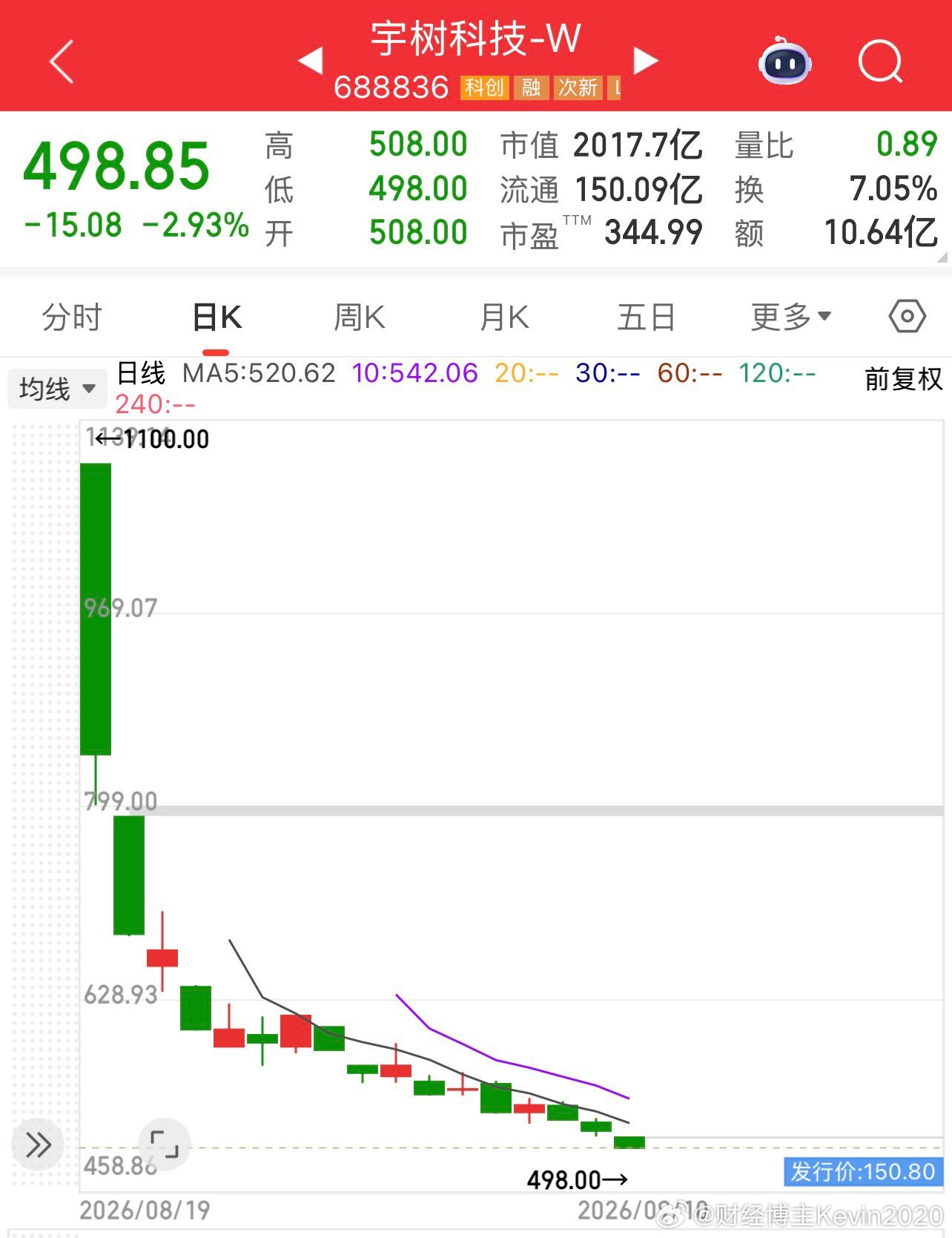Tap the low value 498.00
The width and height of the screenshot is (952, 1238).
418,188
